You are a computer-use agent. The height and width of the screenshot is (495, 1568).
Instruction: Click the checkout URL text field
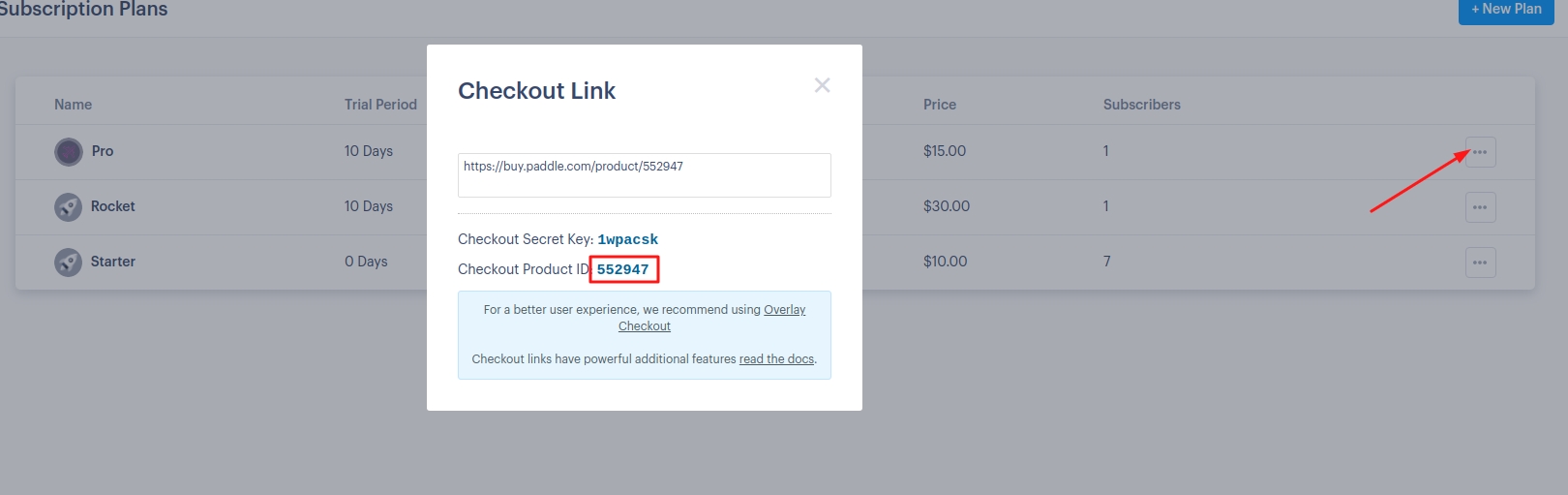[x=644, y=175]
